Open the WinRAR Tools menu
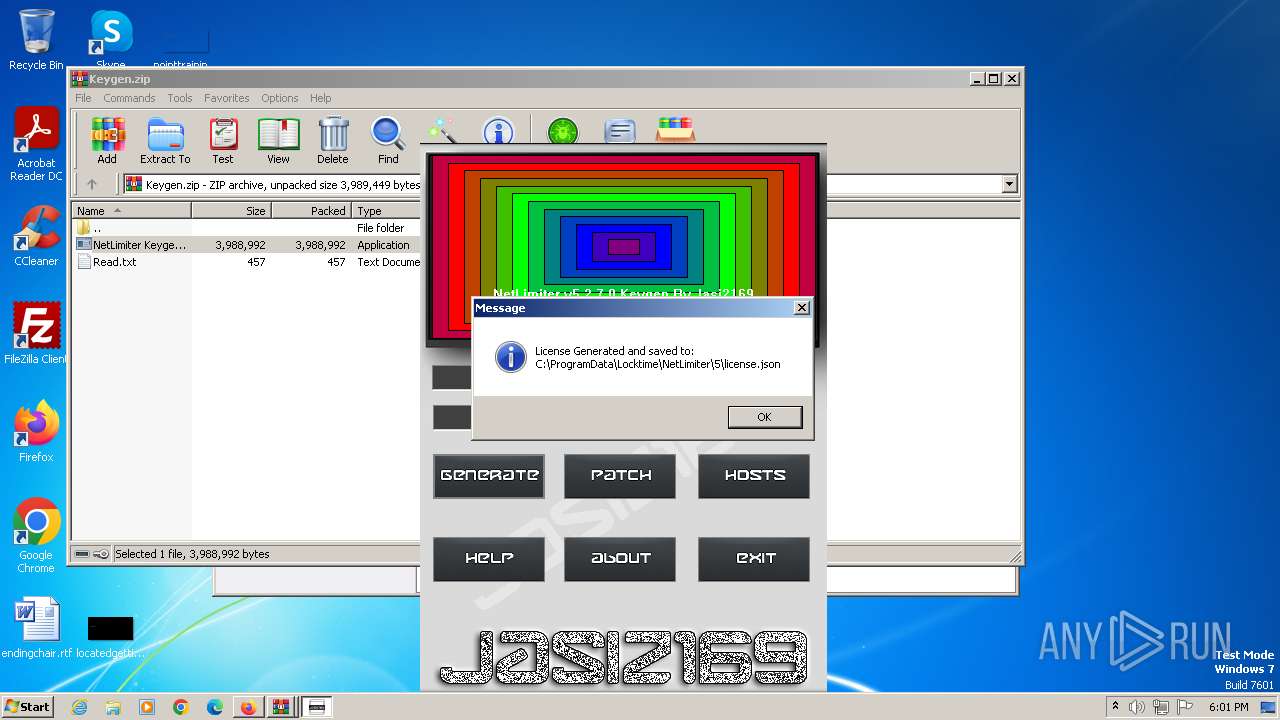Screen dimensions: 1280x720 coord(180,98)
